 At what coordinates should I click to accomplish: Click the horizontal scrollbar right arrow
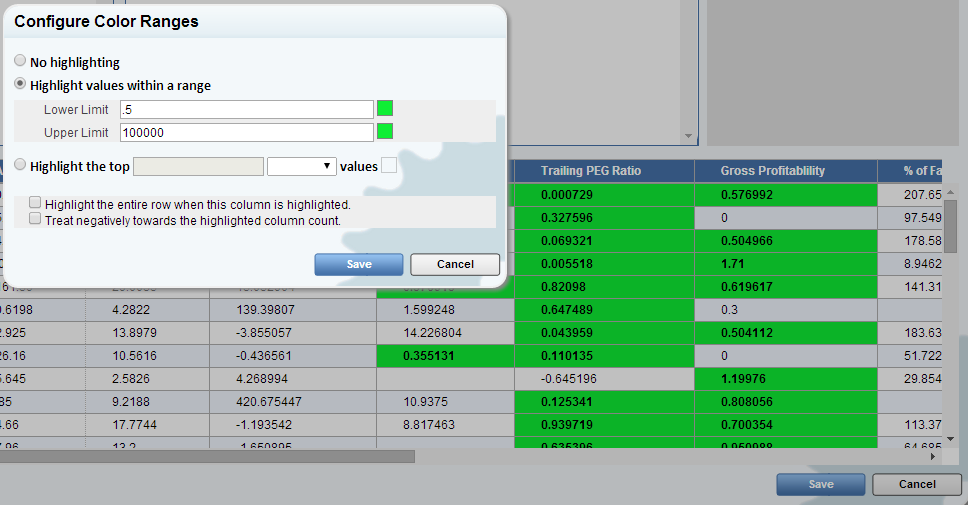[x=932, y=457]
